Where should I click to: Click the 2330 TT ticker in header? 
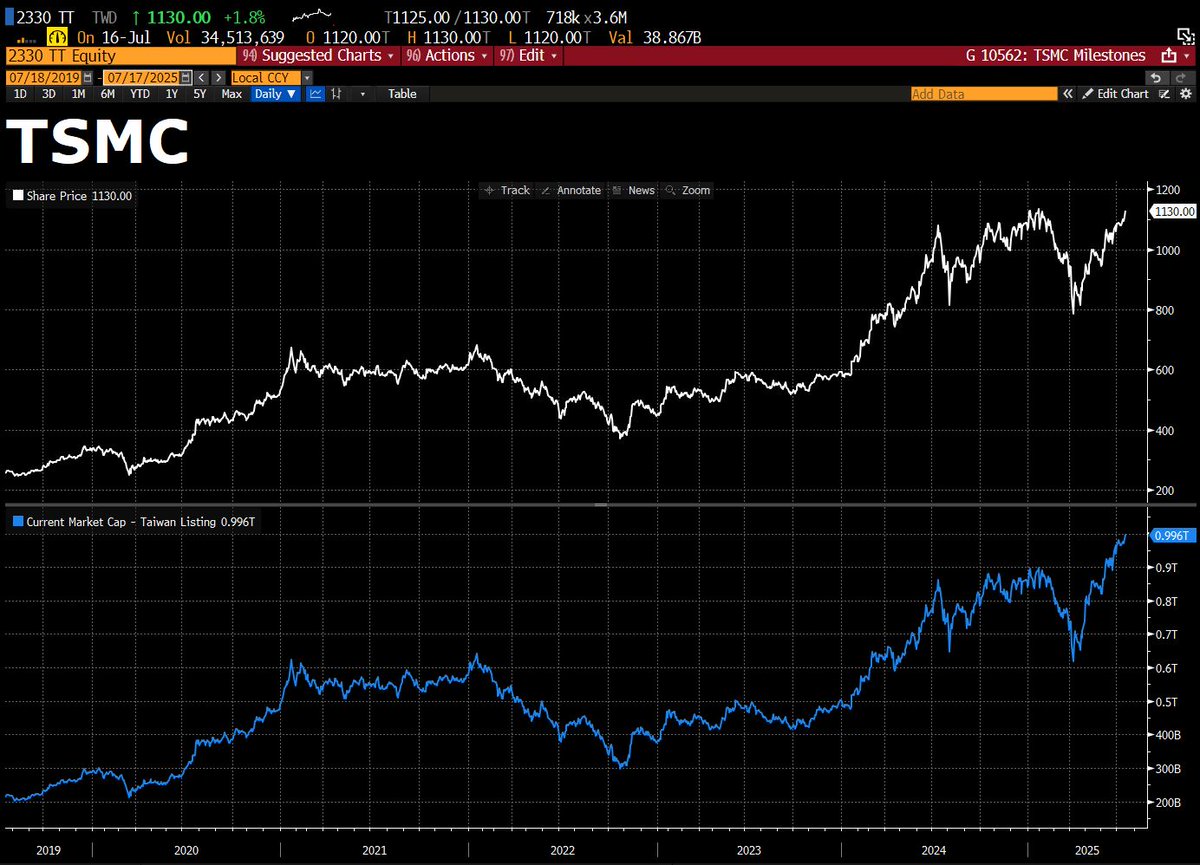pos(44,16)
